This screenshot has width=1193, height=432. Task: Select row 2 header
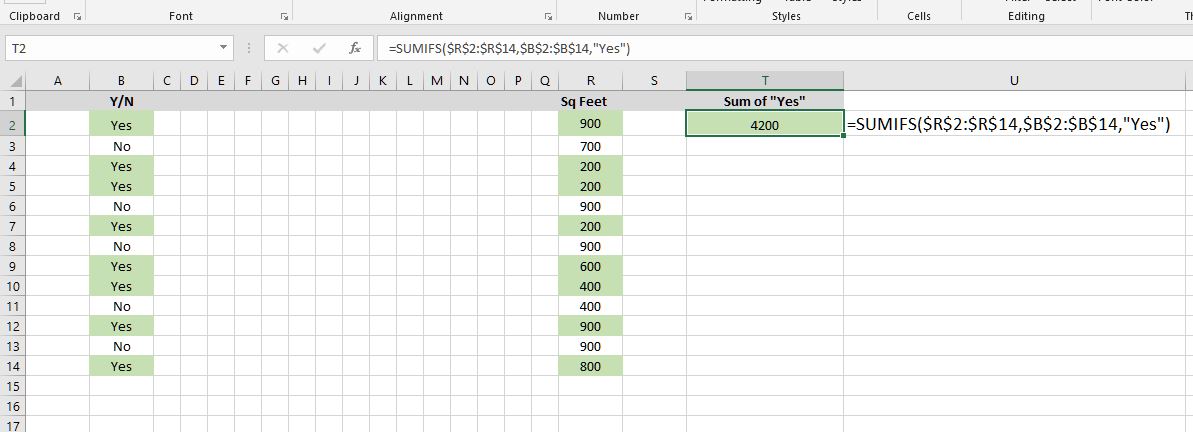tap(13, 125)
